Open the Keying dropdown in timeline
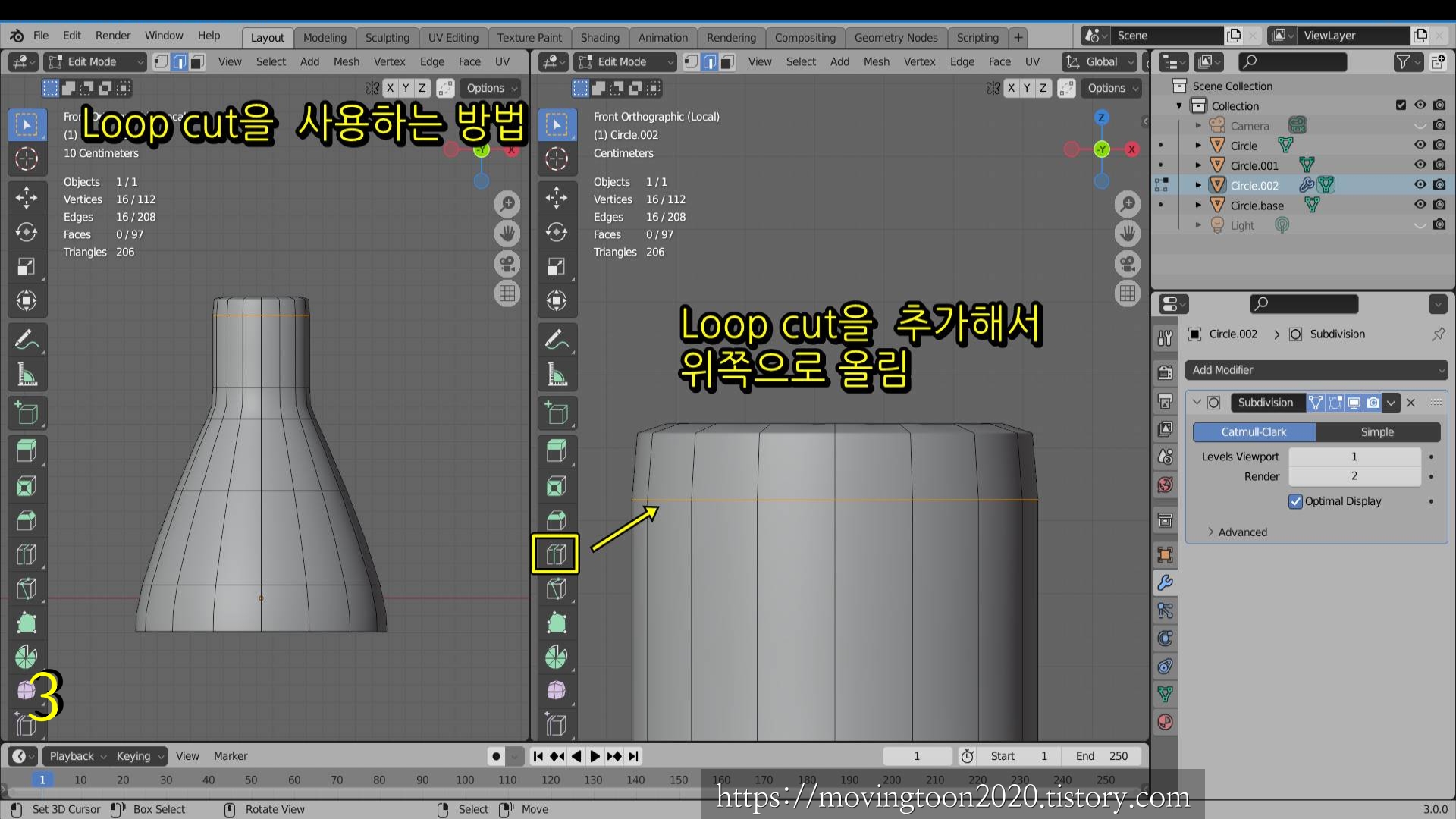This screenshot has width=1456, height=819. pyautogui.click(x=139, y=756)
